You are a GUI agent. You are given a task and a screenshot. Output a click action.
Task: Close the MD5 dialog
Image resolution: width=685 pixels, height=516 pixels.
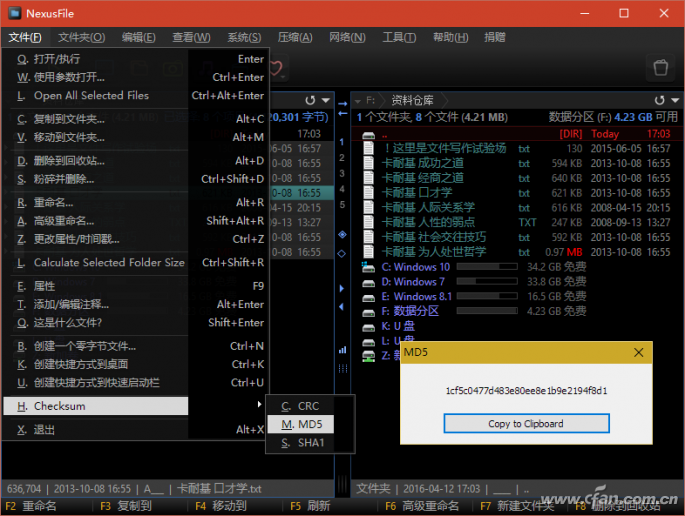point(638,353)
